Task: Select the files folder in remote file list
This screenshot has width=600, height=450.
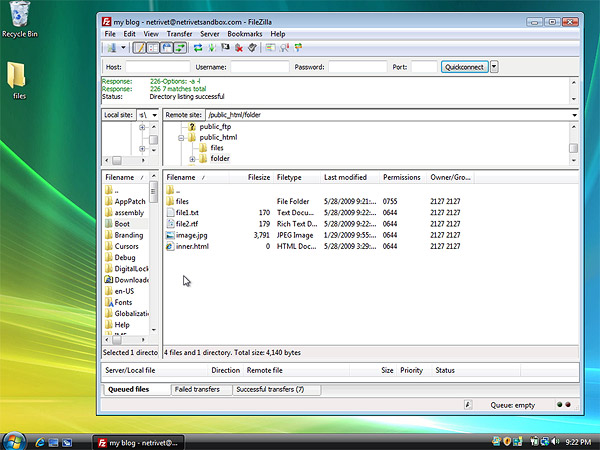Action: [182, 201]
